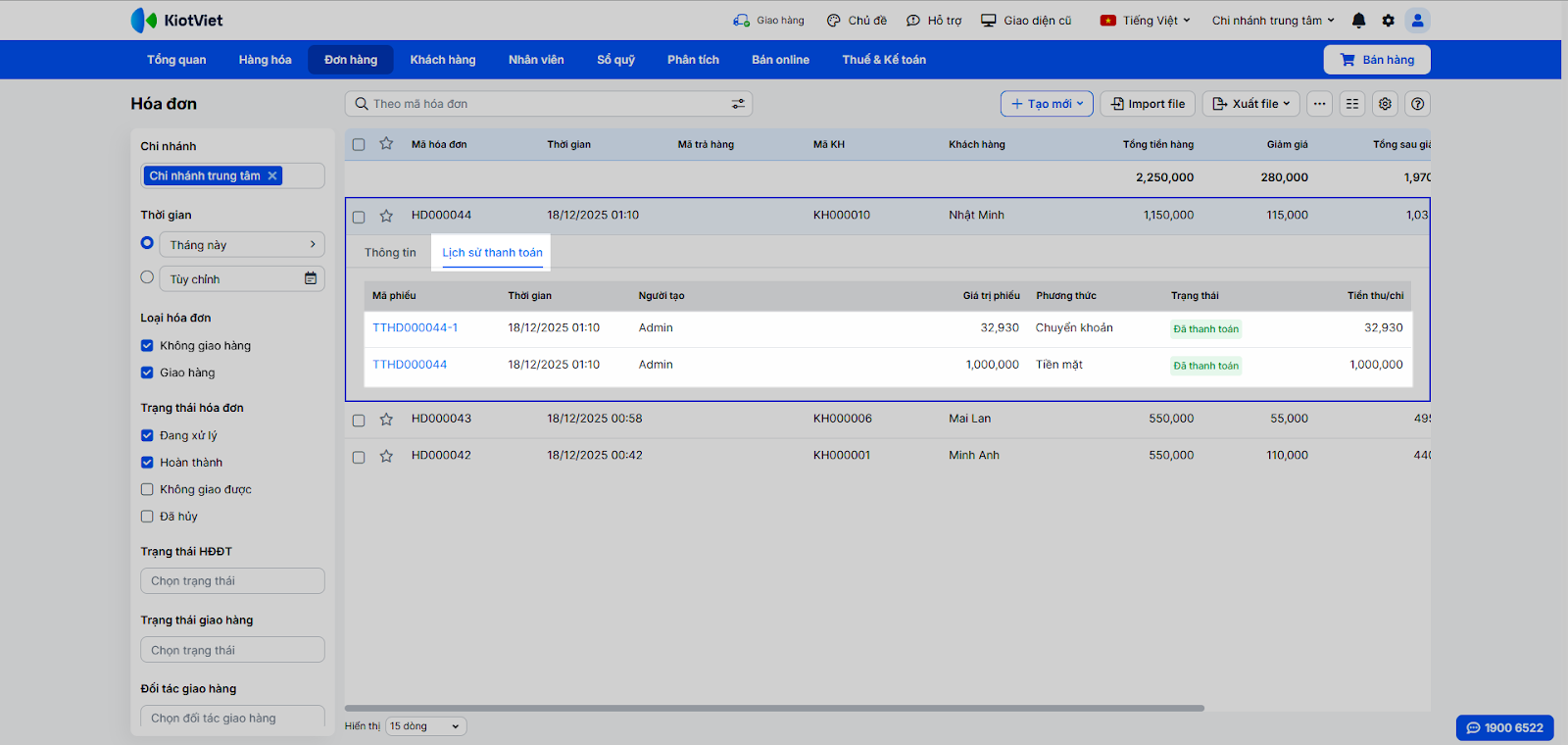Screen dimensions: 1568x745
Task: Click the Bán hàng button
Action: click(x=1377, y=60)
